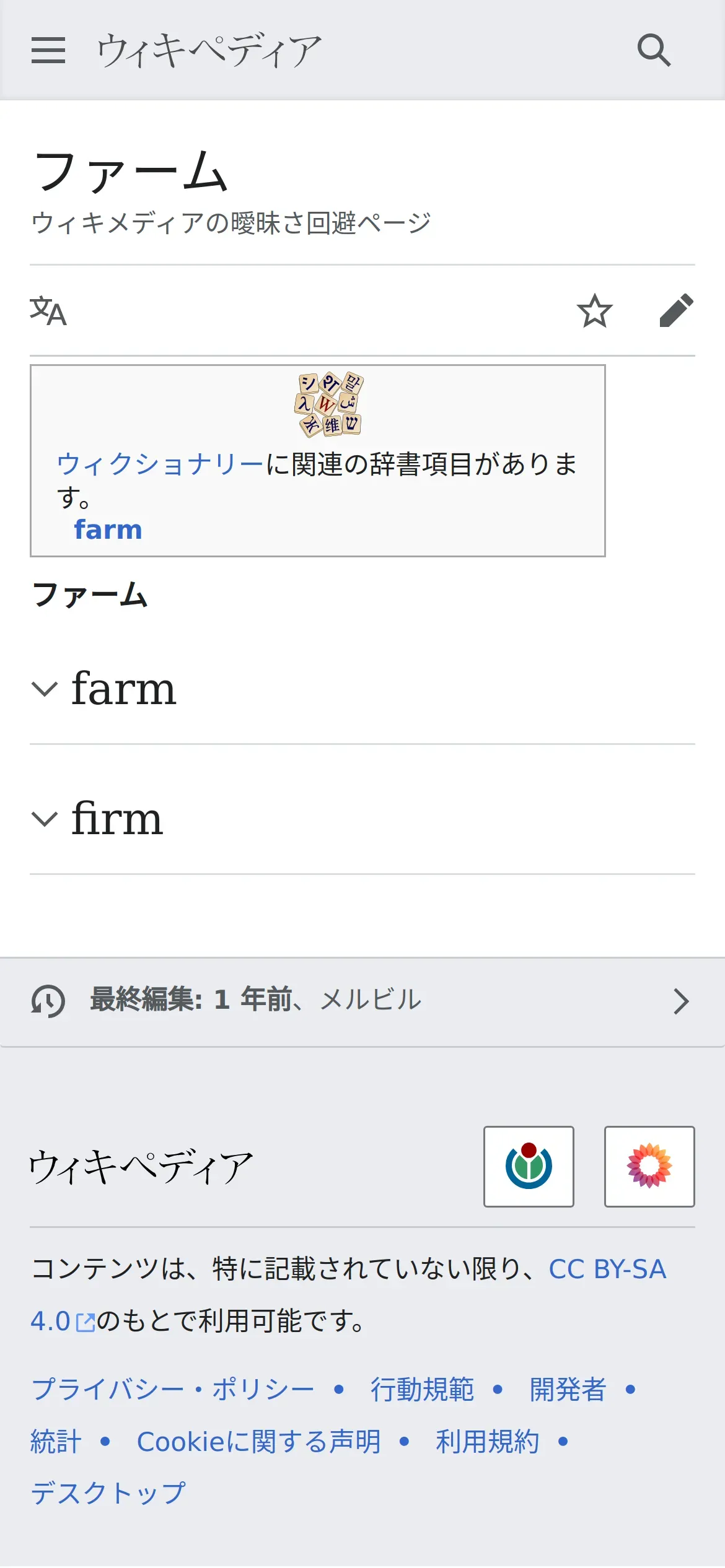This screenshot has height=1568, width=725.
Task: Open the hamburger main menu
Action: click(x=48, y=50)
